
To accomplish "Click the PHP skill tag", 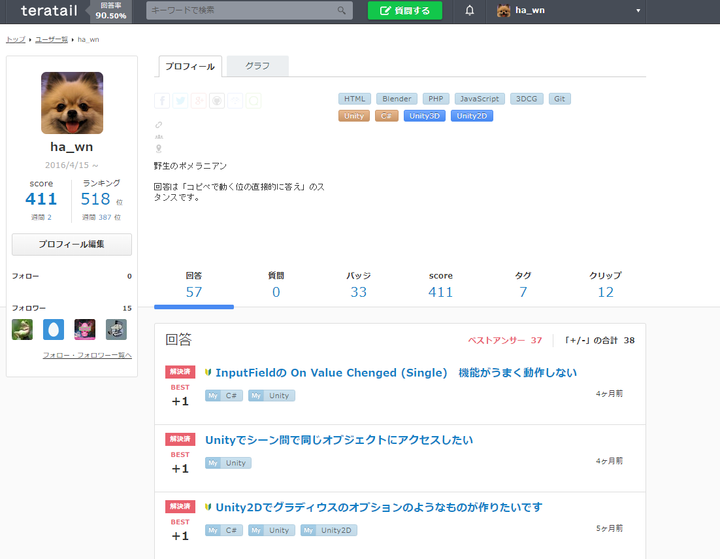I will 436,99.
